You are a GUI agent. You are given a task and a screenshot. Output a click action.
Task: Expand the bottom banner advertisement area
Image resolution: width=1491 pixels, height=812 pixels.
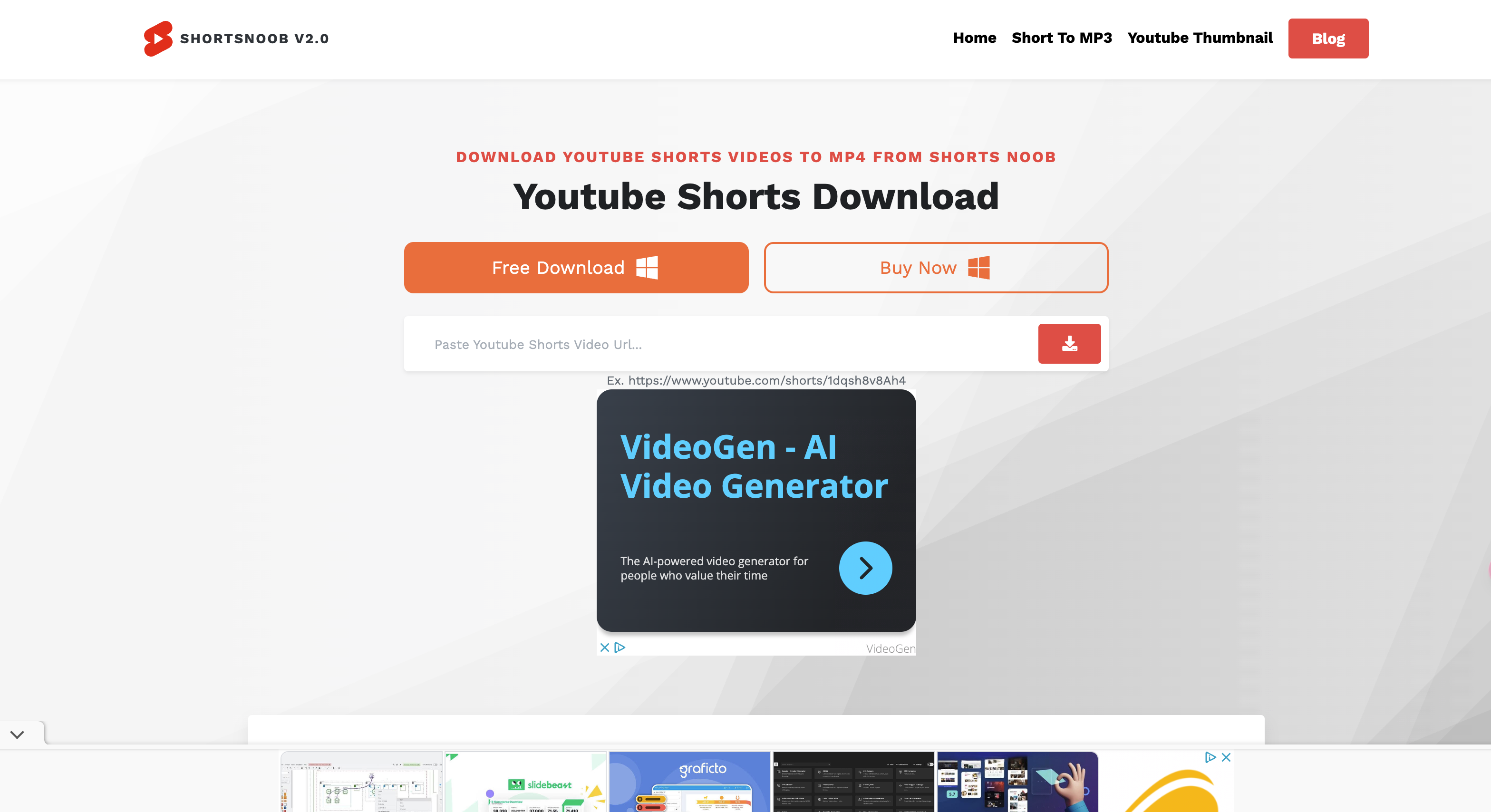17,735
